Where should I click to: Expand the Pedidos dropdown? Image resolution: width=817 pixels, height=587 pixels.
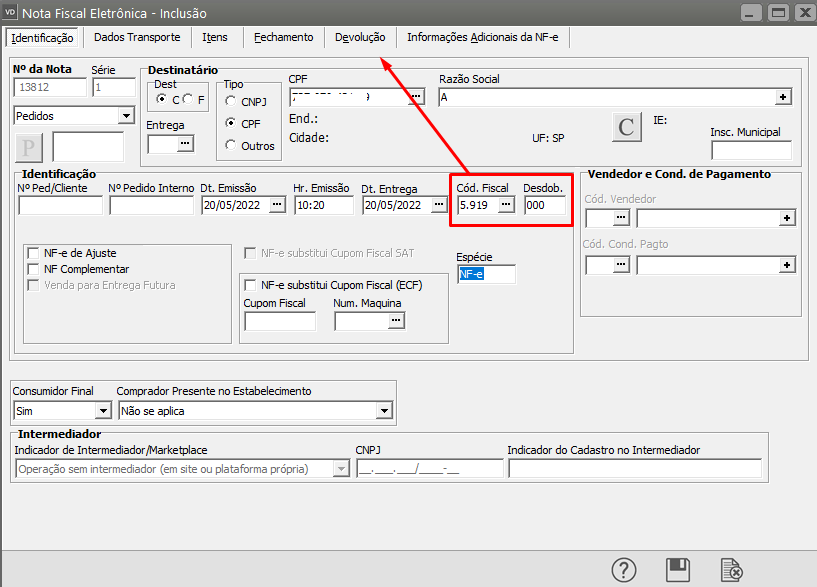point(125,116)
